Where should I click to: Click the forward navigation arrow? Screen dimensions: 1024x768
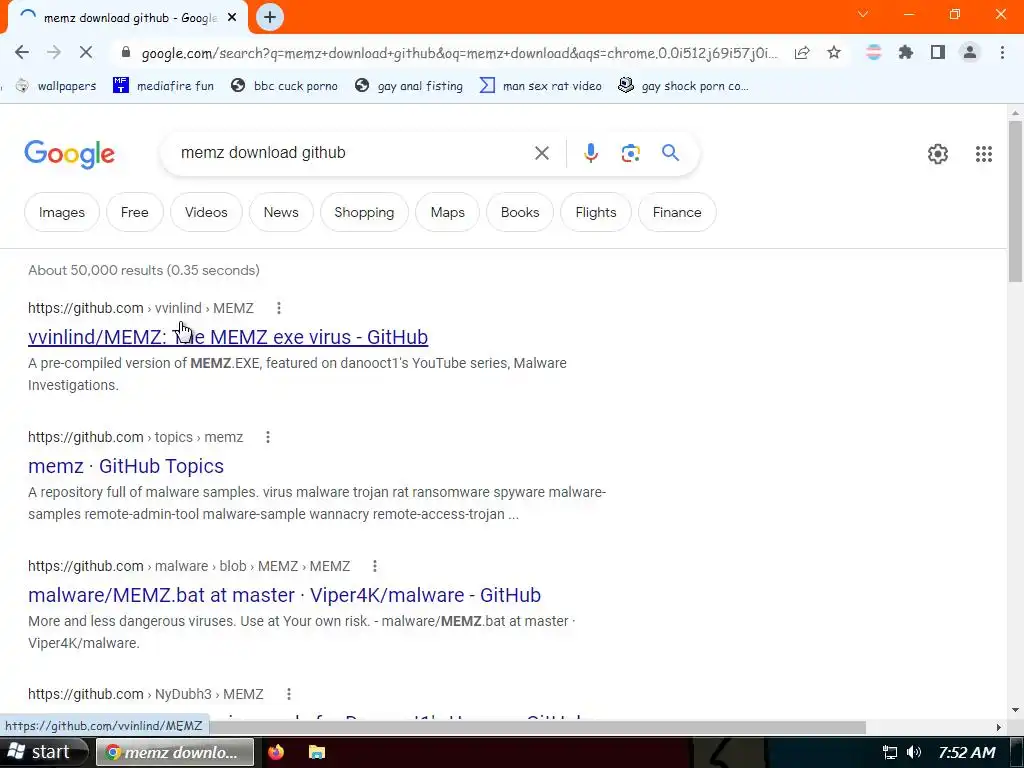point(54,52)
